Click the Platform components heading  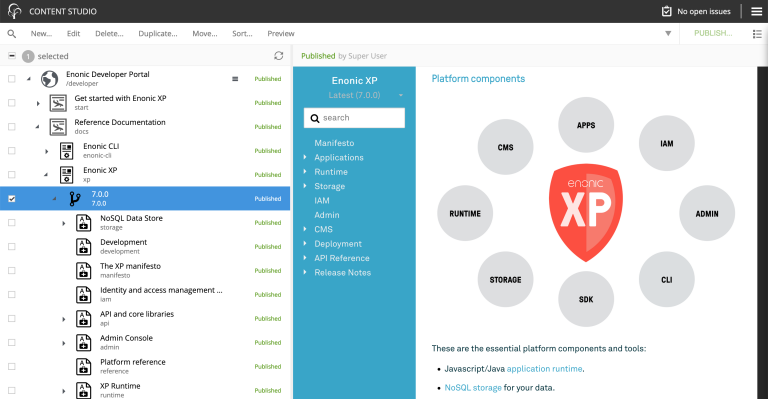click(x=478, y=79)
